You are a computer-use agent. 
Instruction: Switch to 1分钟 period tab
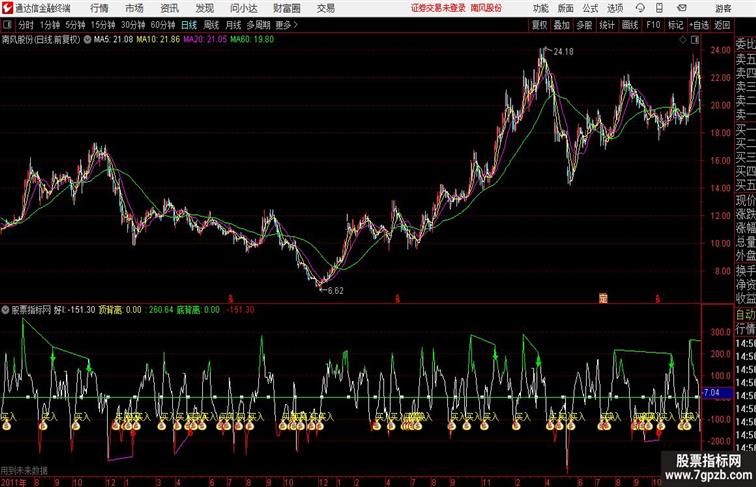click(x=50, y=25)
